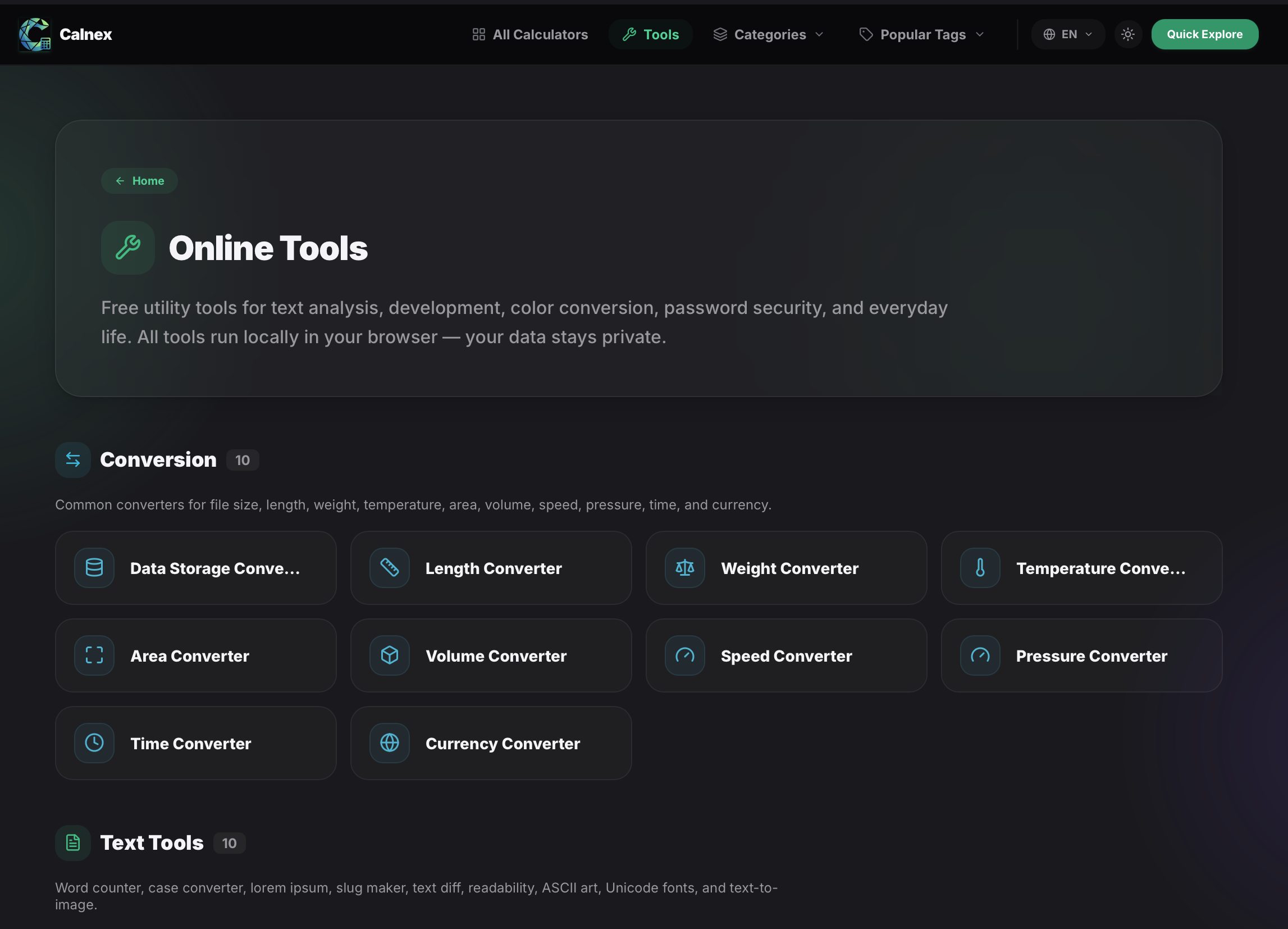The width and height of the screenshot is (1288, 929).
Task: Open Speed Converter card title
Action: pyautogui.click(x=787, y=655)
